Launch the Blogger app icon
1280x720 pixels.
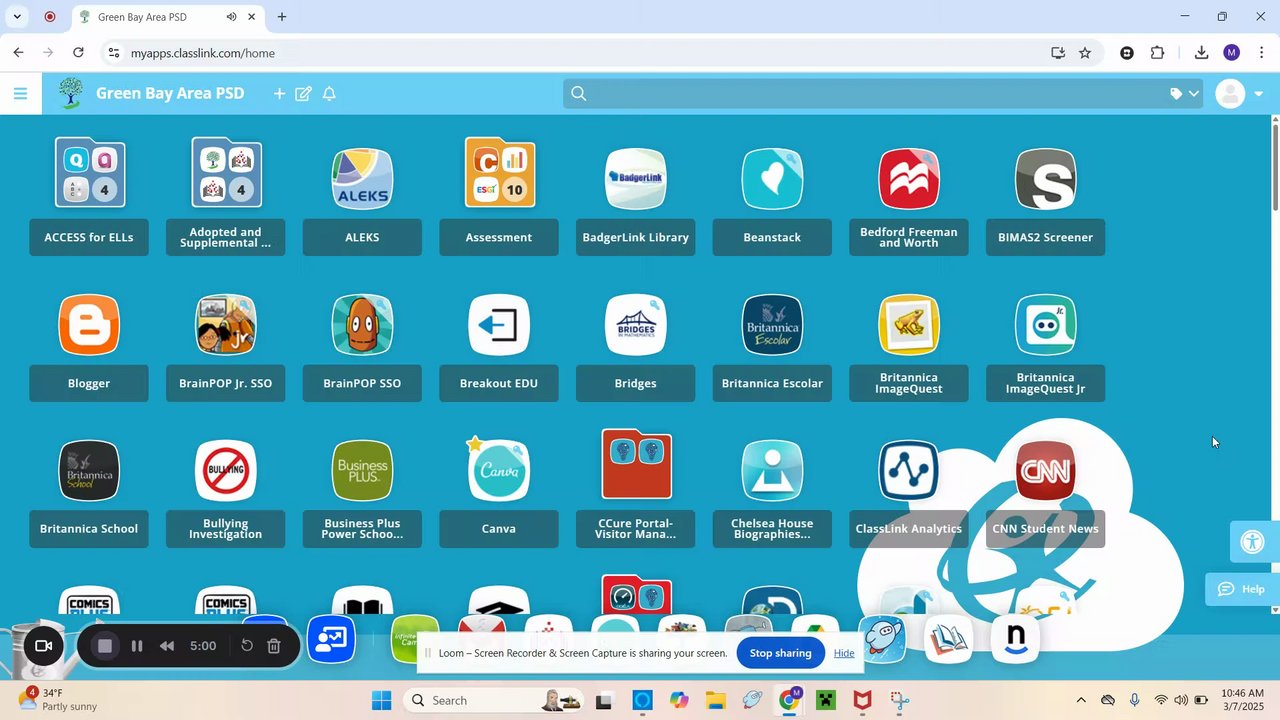89,325
